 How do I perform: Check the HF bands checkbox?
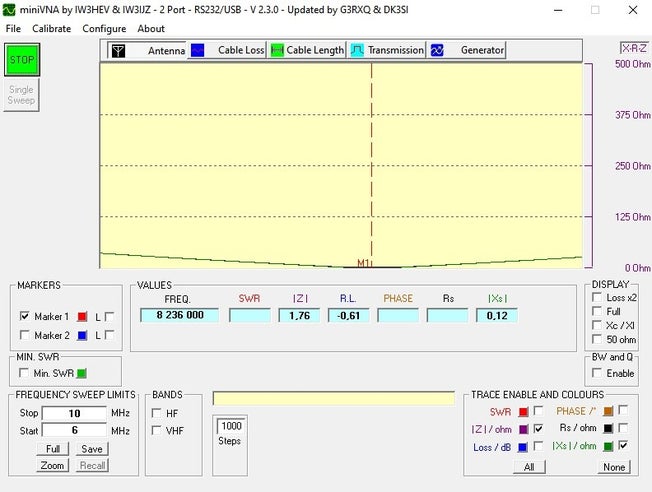coord(157,412)
